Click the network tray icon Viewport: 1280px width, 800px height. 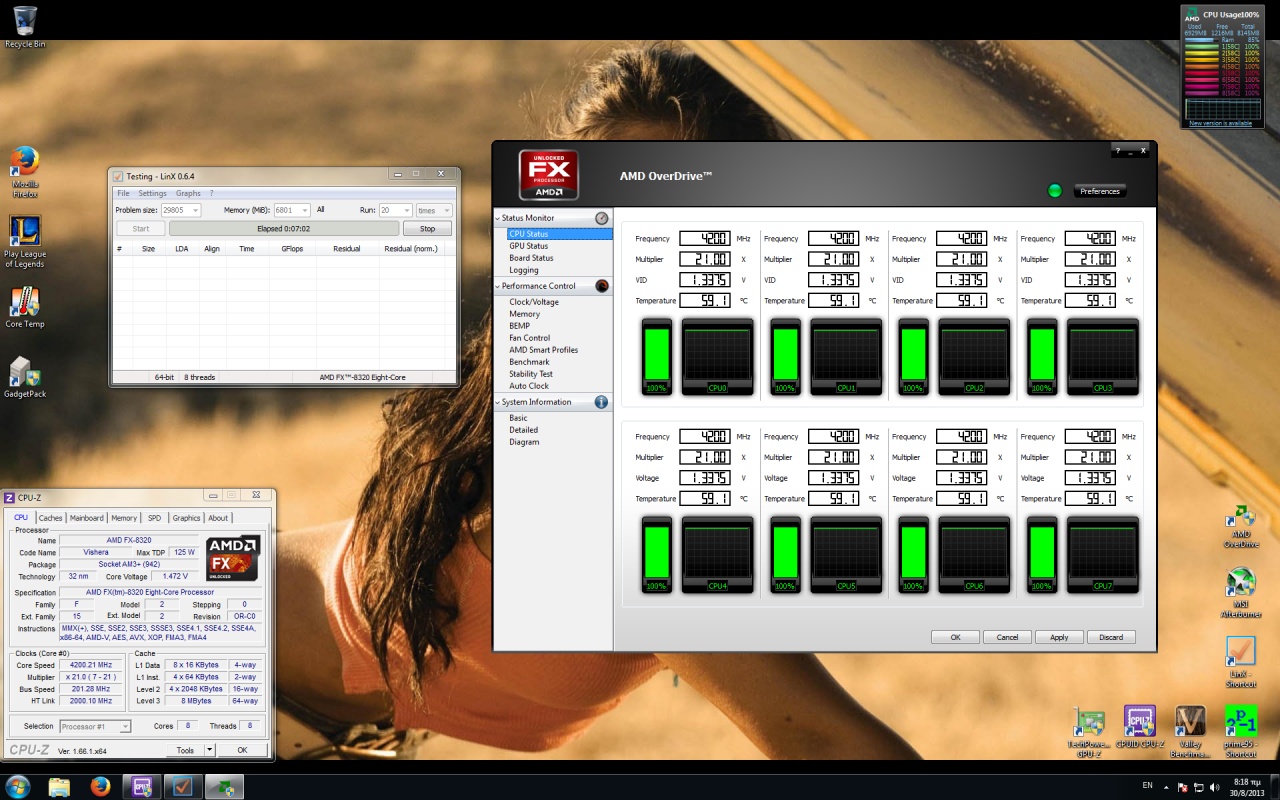tap(1198, 786)
